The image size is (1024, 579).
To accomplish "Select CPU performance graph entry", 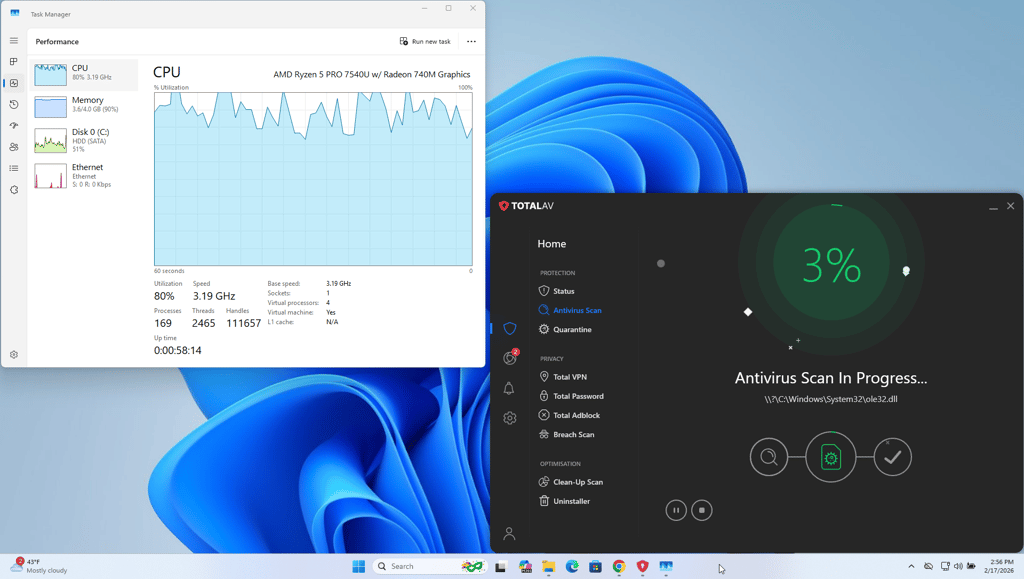I will pos(84,74).
